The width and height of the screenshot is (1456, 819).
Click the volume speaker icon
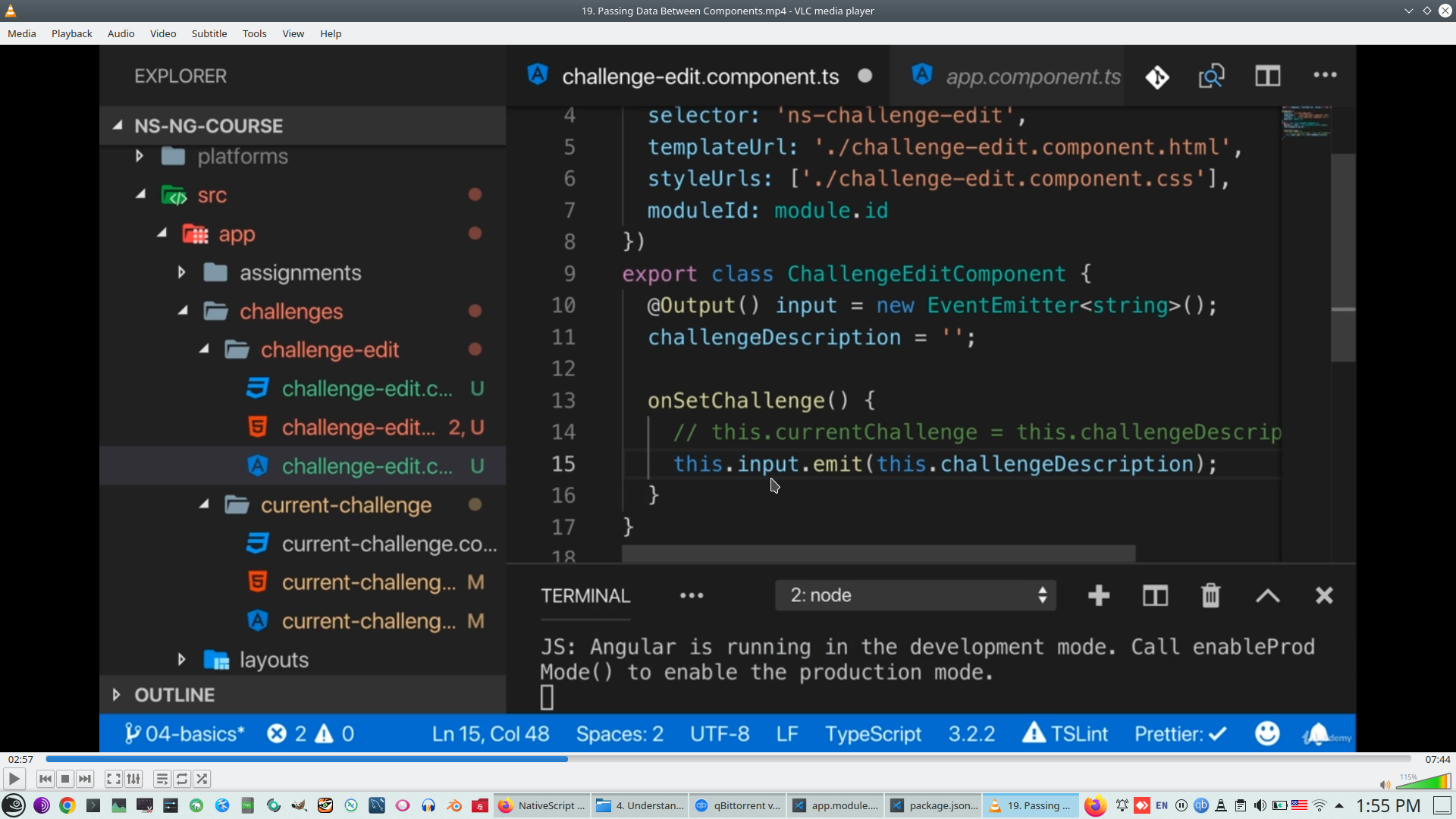click(x=1385, y=785)
